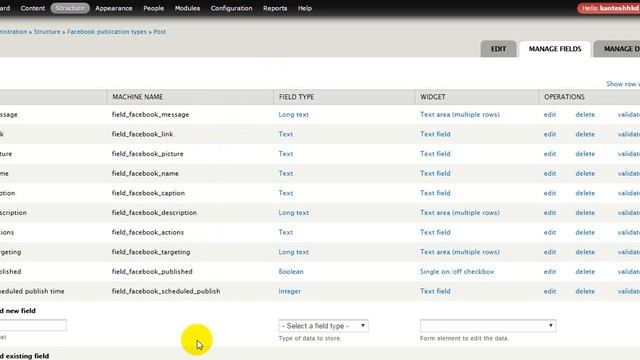
Task: Delete the field_facebook_picture field
Action: 585,154
